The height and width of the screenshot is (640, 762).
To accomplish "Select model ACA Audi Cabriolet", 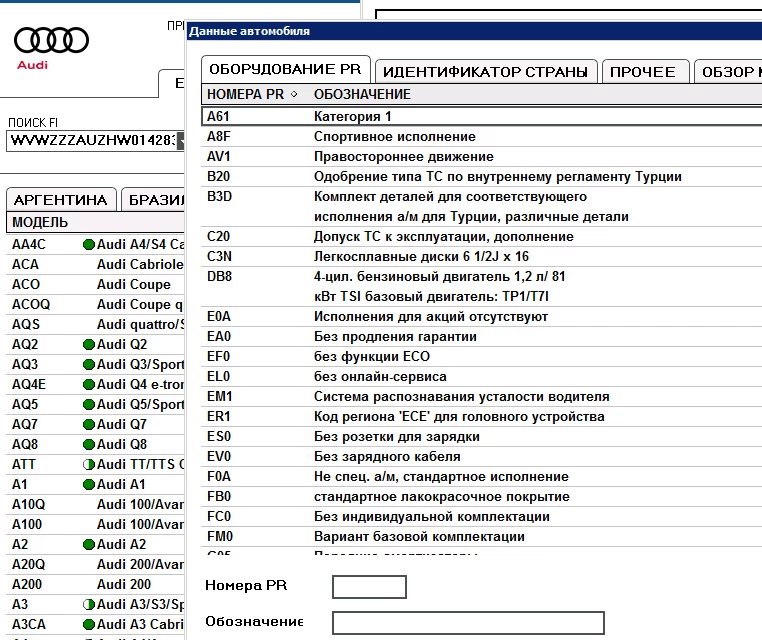I will coord(95,264).
